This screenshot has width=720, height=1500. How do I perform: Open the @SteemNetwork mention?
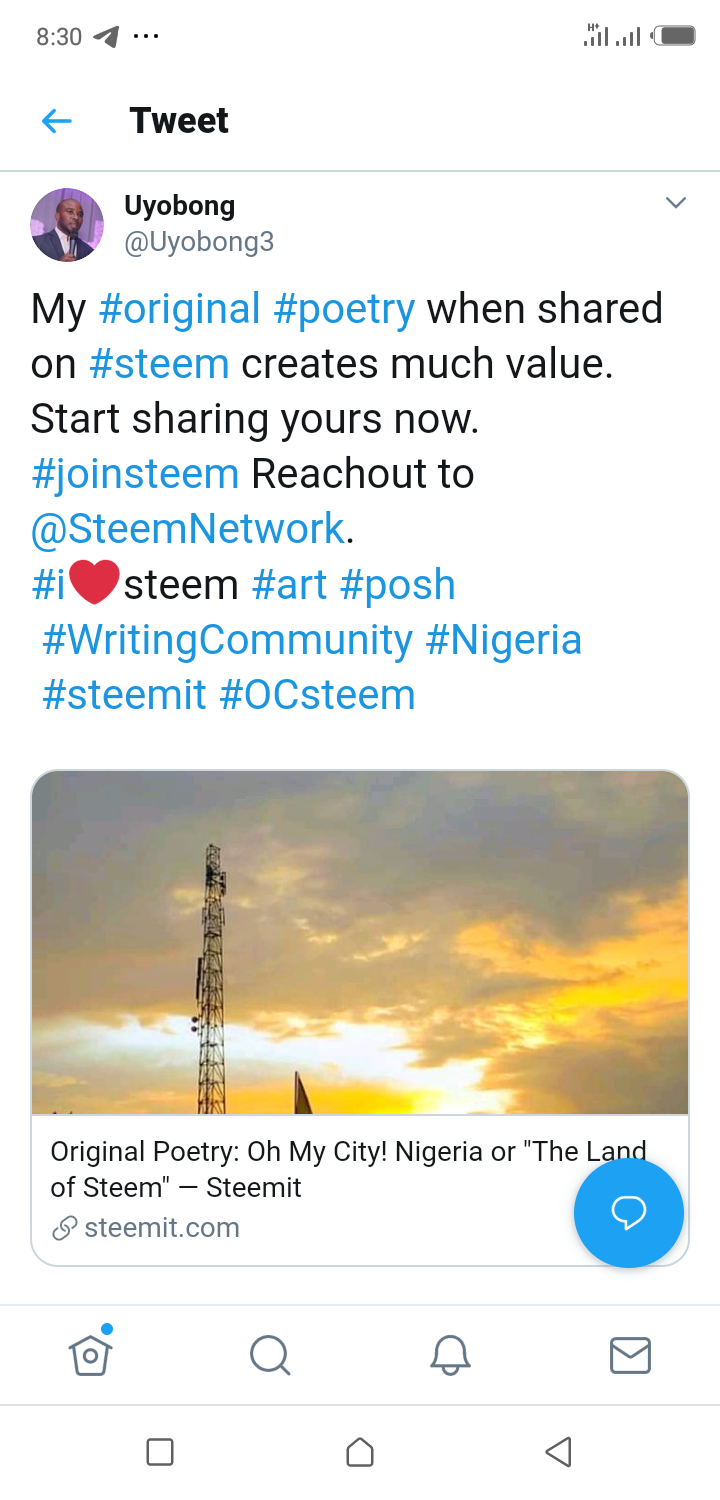(x=187, y=529)
